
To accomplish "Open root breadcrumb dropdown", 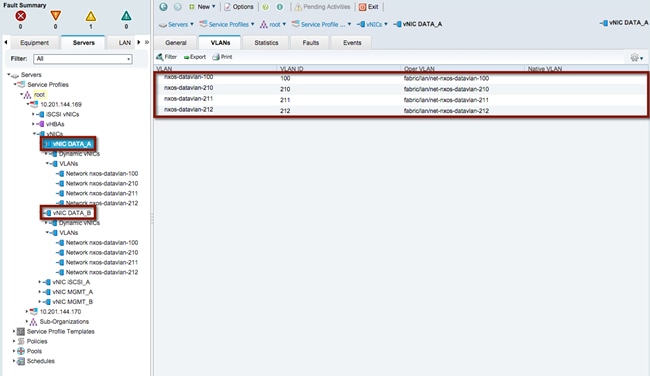I will pyautogui.click(x=273, y=24).
